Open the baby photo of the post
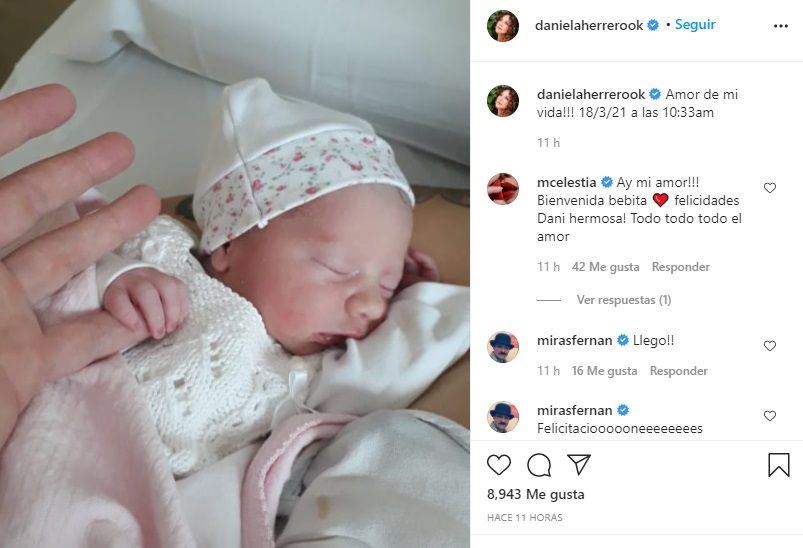The image size is (803, 548). [x=235, y=274]
